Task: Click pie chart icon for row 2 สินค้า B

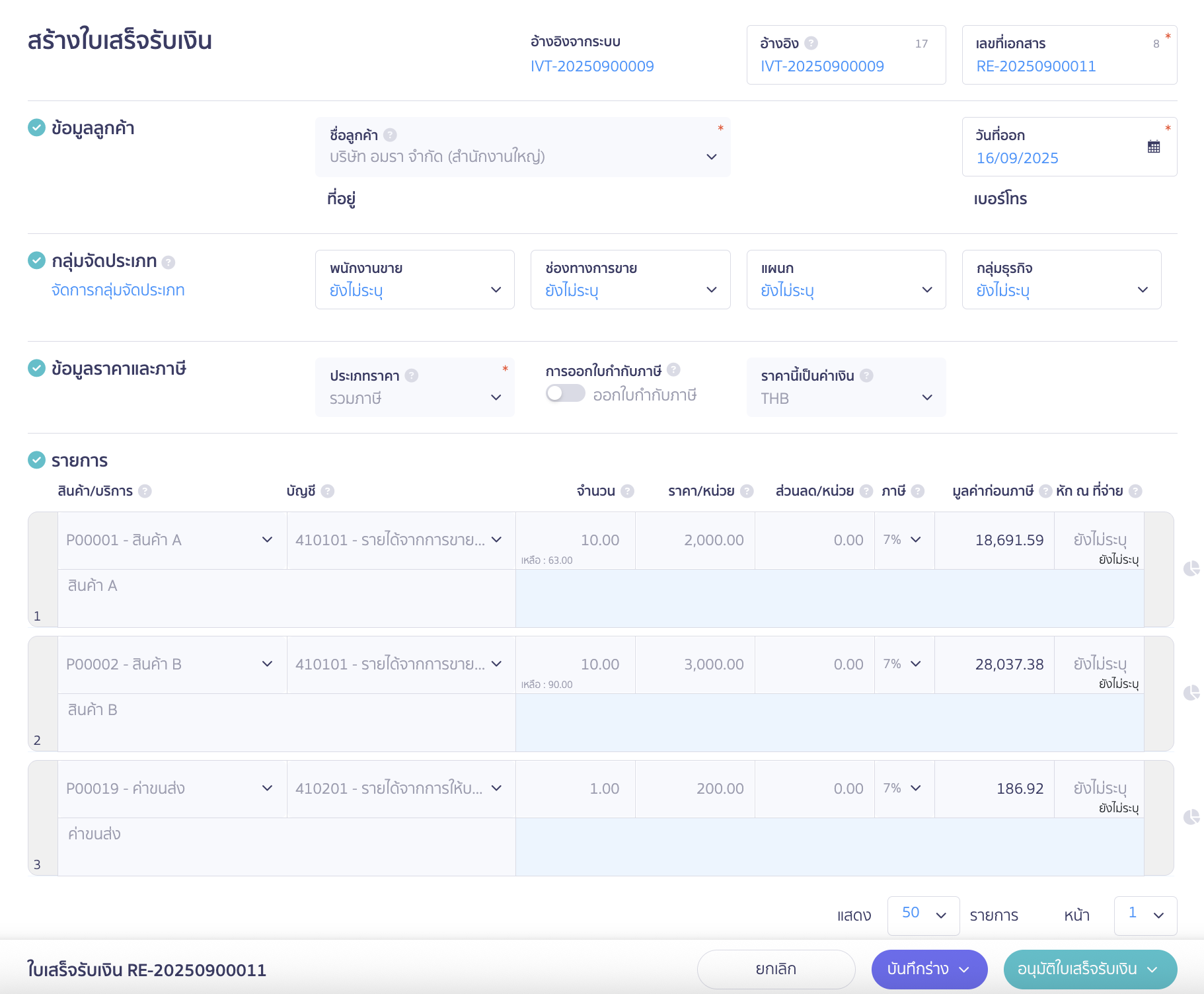Action: pyautogui.click(x=1191, y=693)
